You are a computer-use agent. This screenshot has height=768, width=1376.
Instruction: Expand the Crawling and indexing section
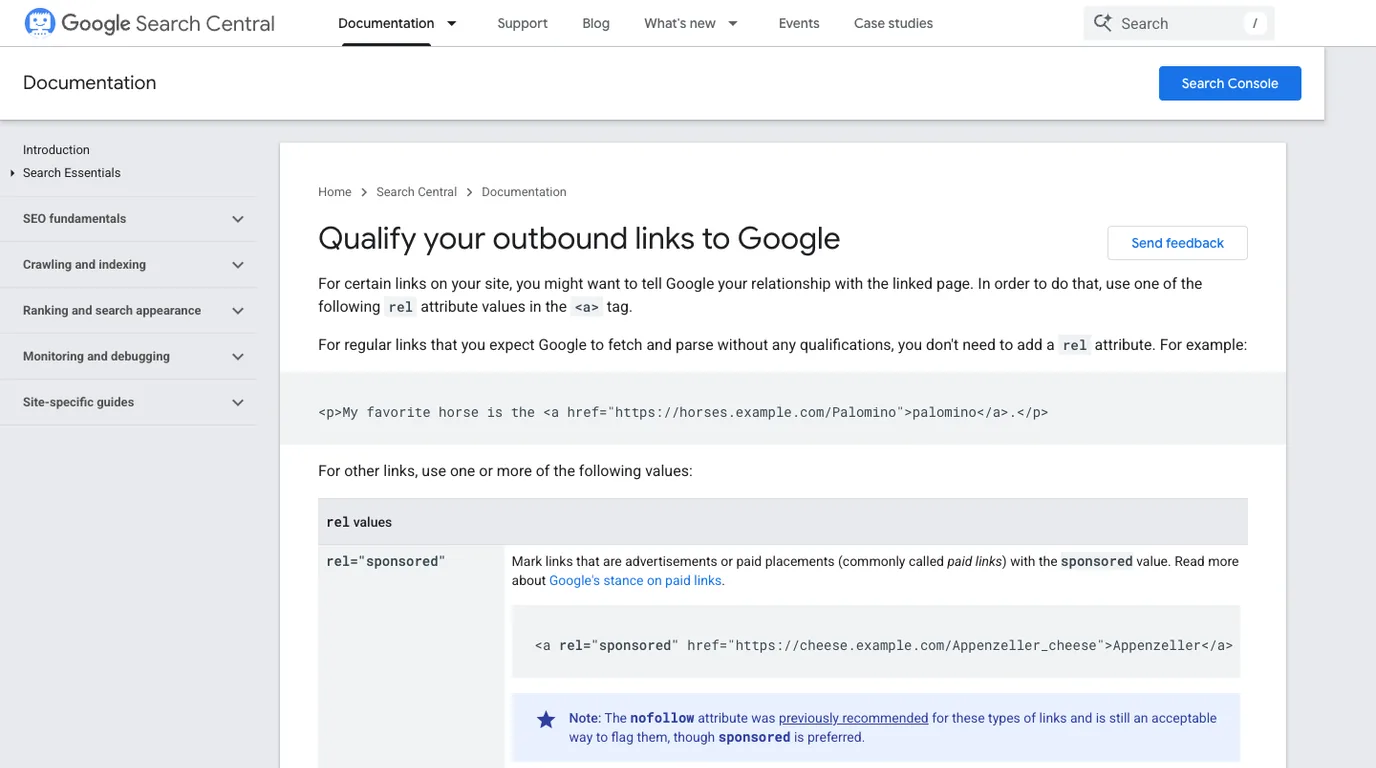(x=238, y=265)
